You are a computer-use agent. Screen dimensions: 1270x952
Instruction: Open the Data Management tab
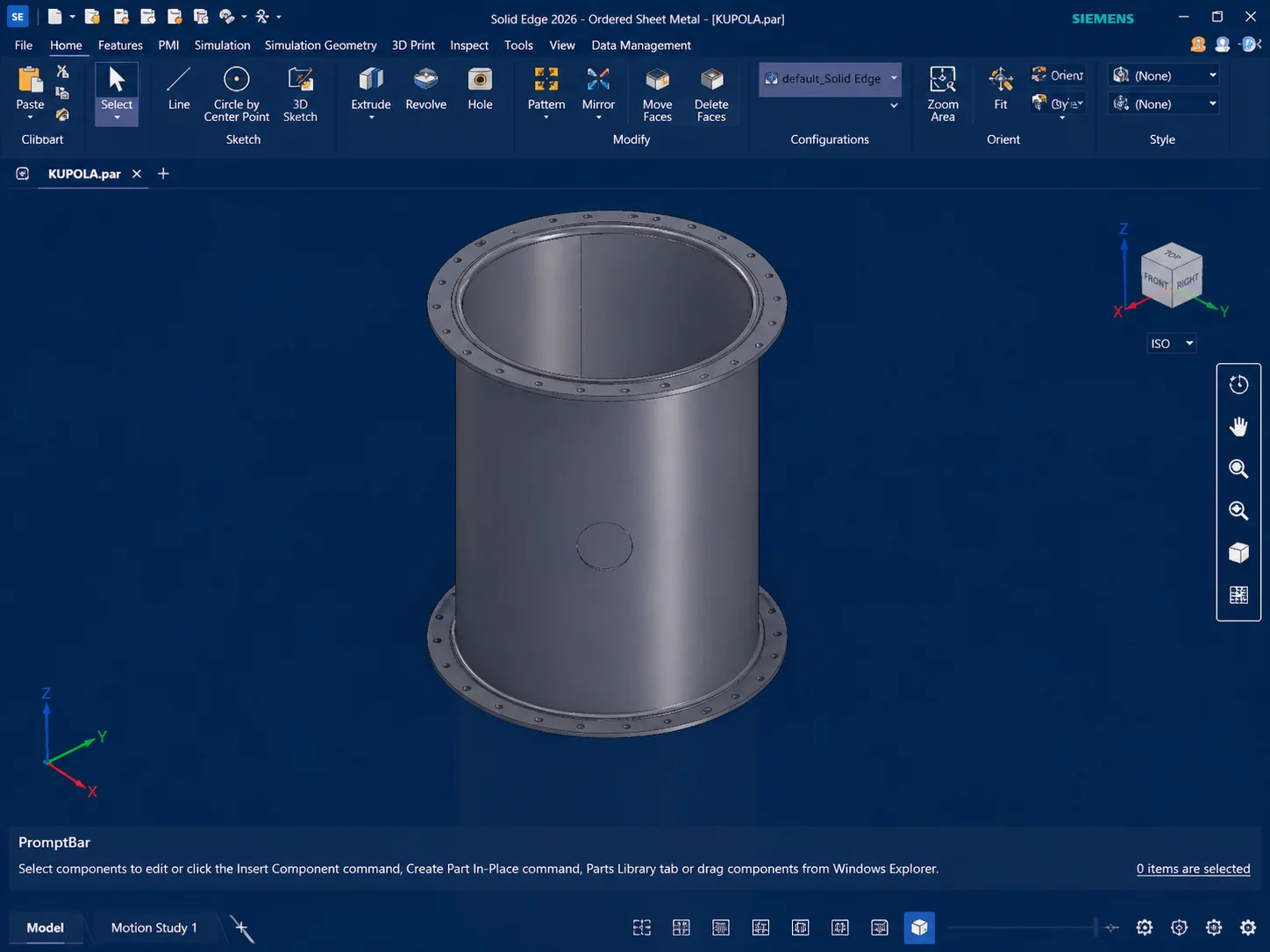pos(641,45)
